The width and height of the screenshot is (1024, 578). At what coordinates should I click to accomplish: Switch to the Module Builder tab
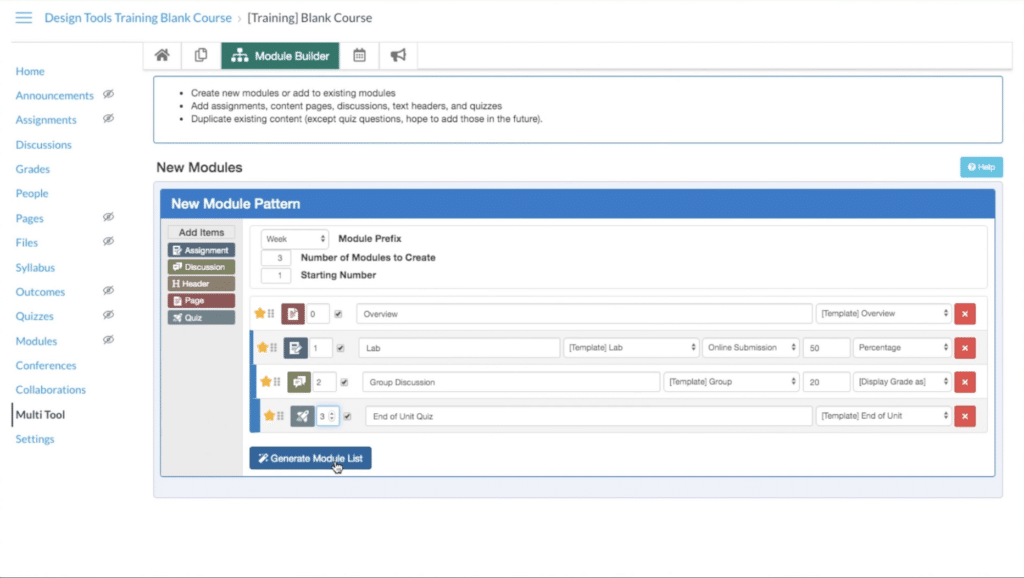pyautogui.click(x=280, y=56)
